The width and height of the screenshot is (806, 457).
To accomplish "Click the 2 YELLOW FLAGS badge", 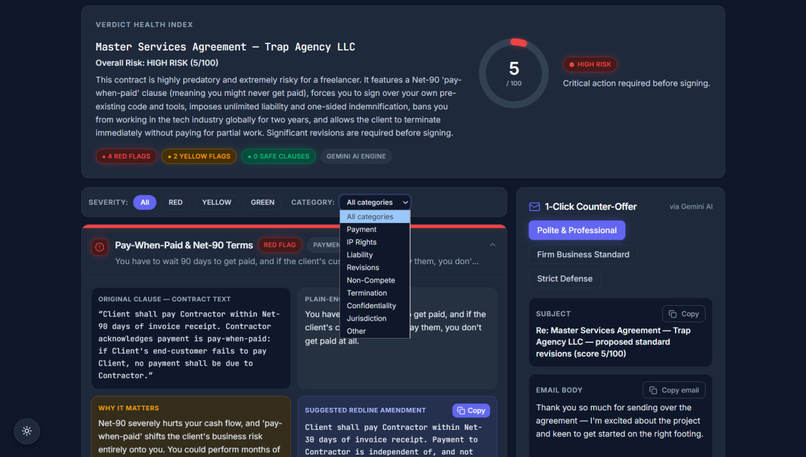I will 199,156.
